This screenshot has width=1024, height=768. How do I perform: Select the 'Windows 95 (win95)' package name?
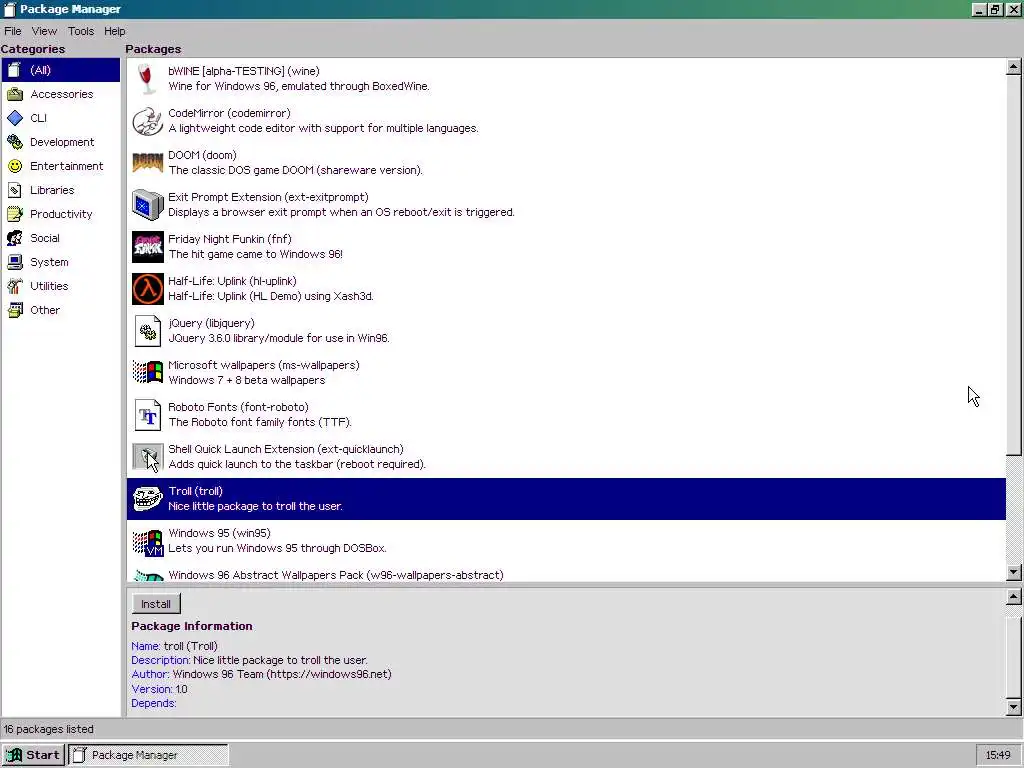(x=219, y=534)
